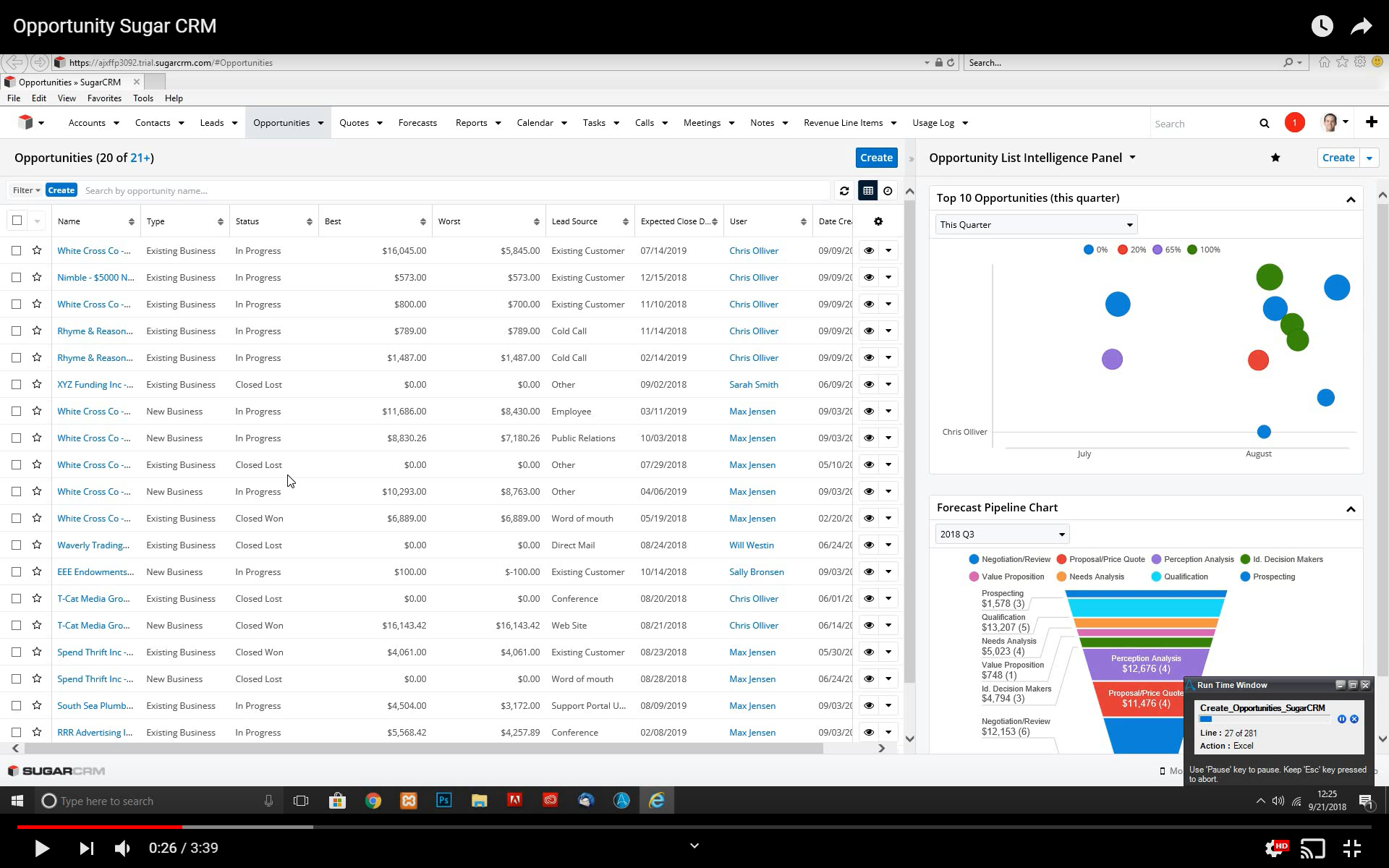This screenshot has height=868, width=1389.
Task: Open Chrome from the taskbar
Action: point(373,801)
